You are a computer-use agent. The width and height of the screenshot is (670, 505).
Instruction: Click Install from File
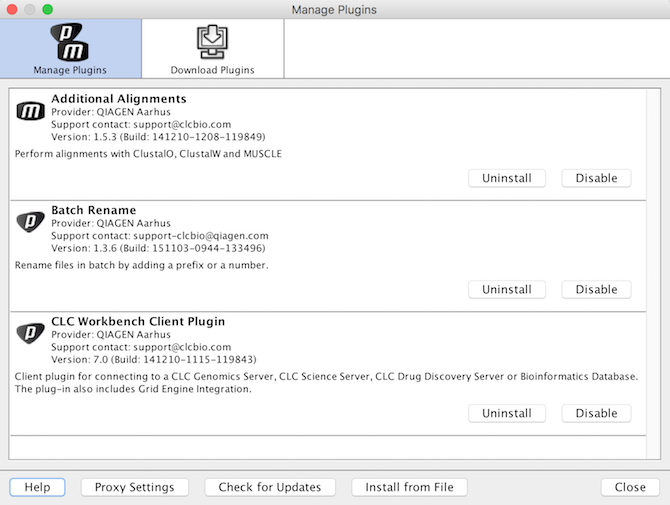coord(409,487)
